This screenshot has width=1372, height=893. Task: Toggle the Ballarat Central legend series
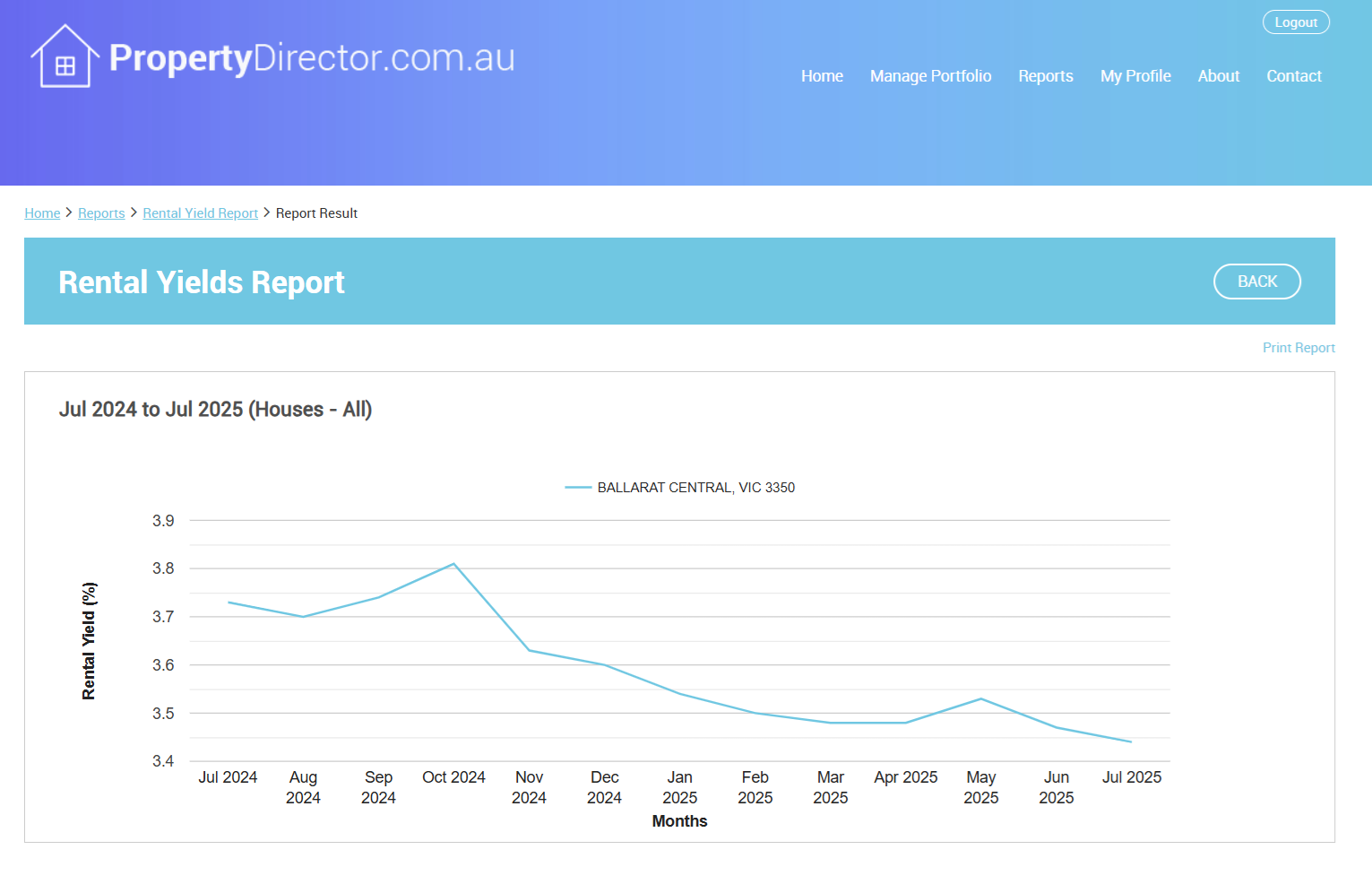coord(695,488)
